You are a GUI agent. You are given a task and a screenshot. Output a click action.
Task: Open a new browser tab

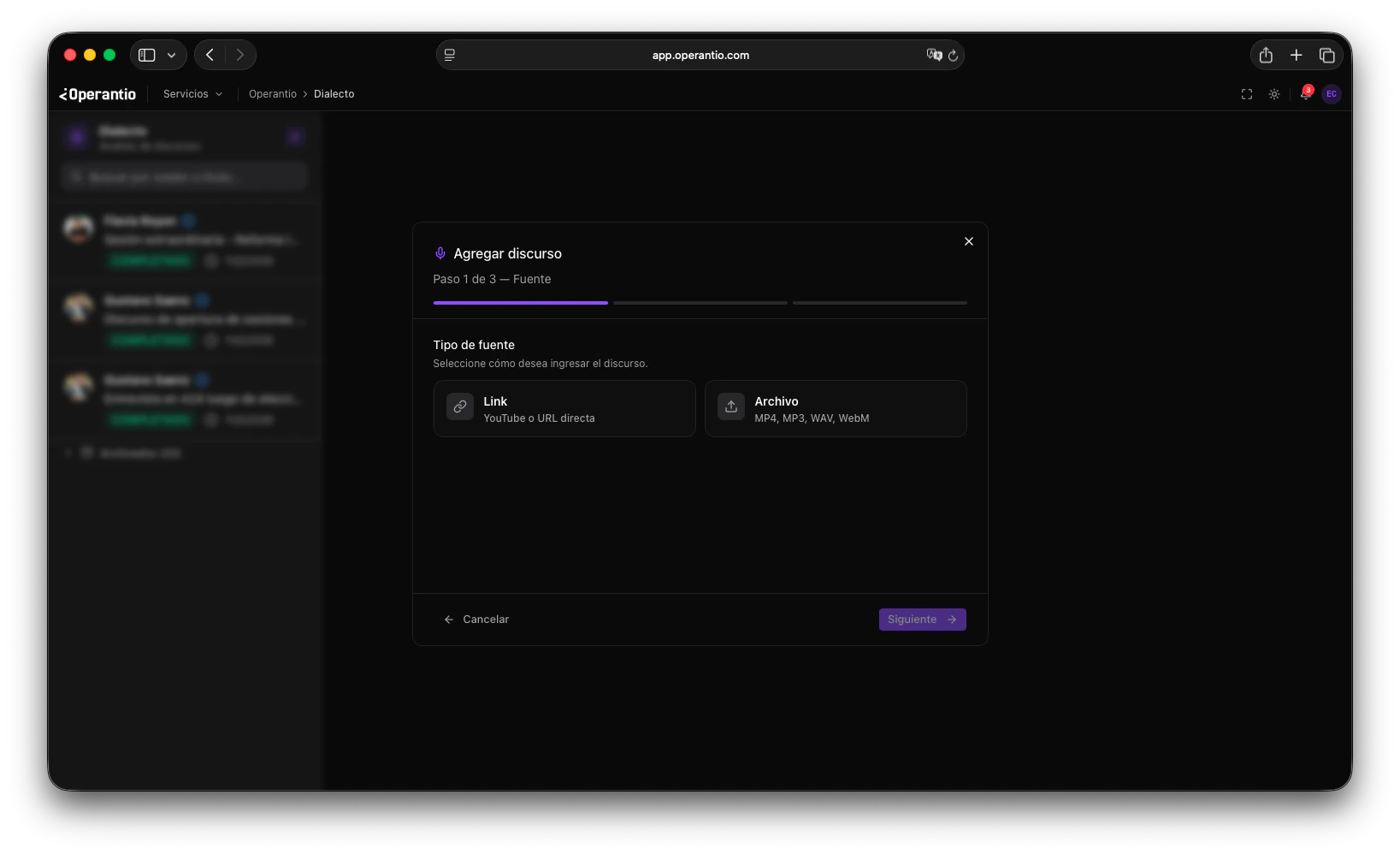pyautogui.click(x=1297, y=55)
